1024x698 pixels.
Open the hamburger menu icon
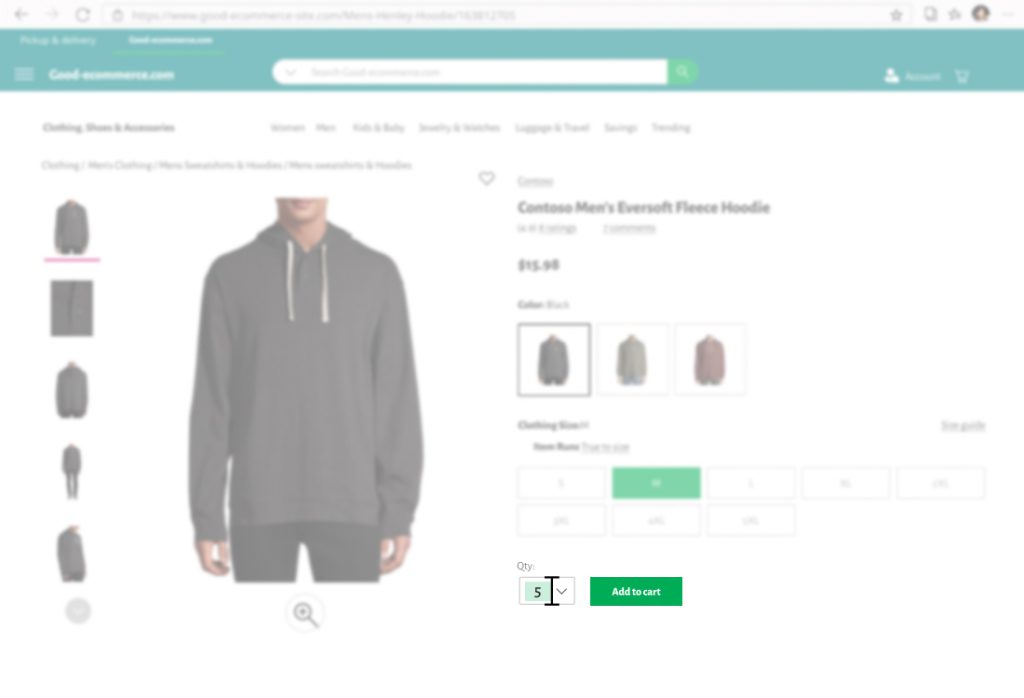pos(24,74)
